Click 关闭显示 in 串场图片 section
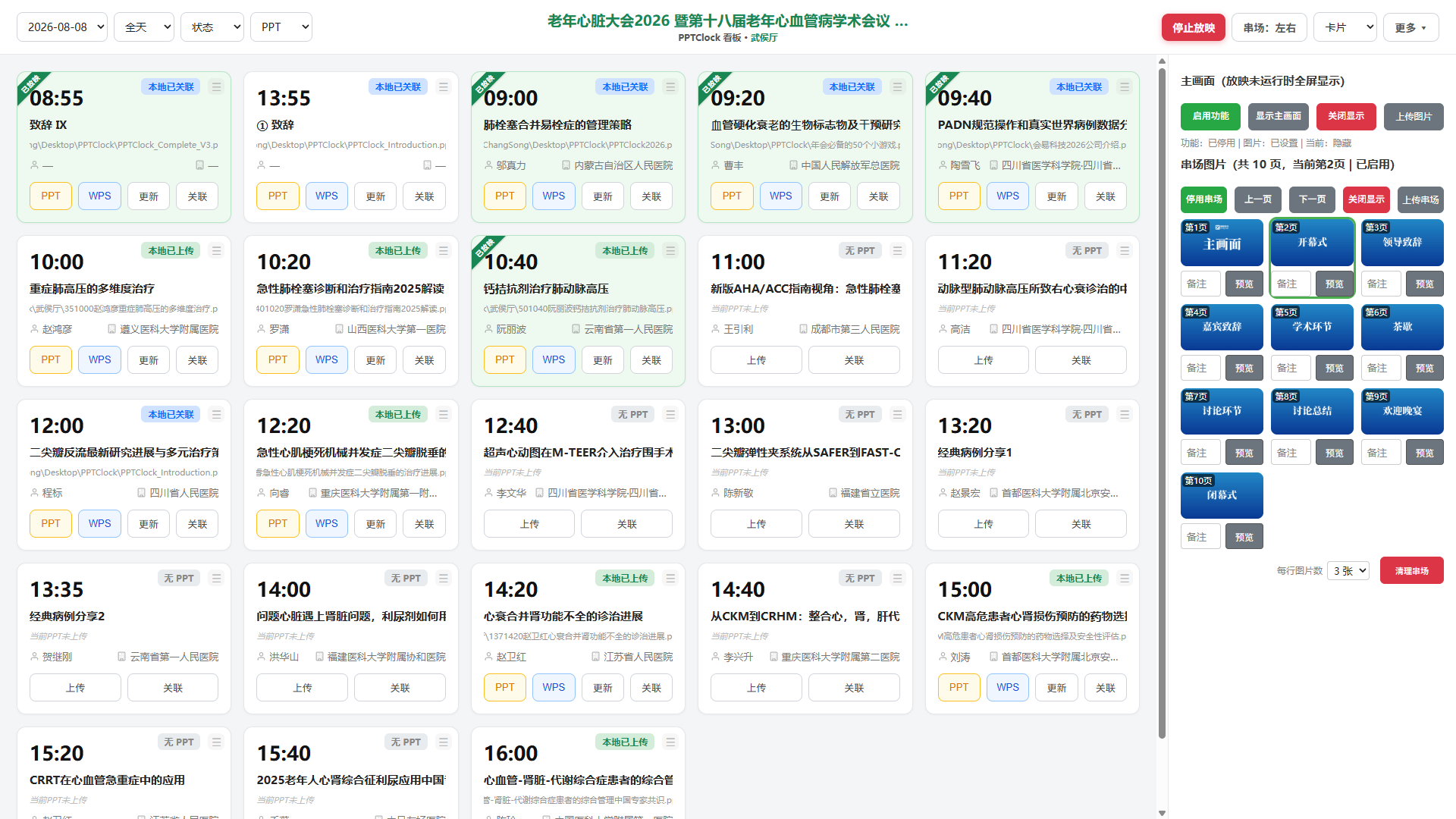The height and width of the screenshot is (819, 1456). pyautogui.click(x=1367, y=199)
